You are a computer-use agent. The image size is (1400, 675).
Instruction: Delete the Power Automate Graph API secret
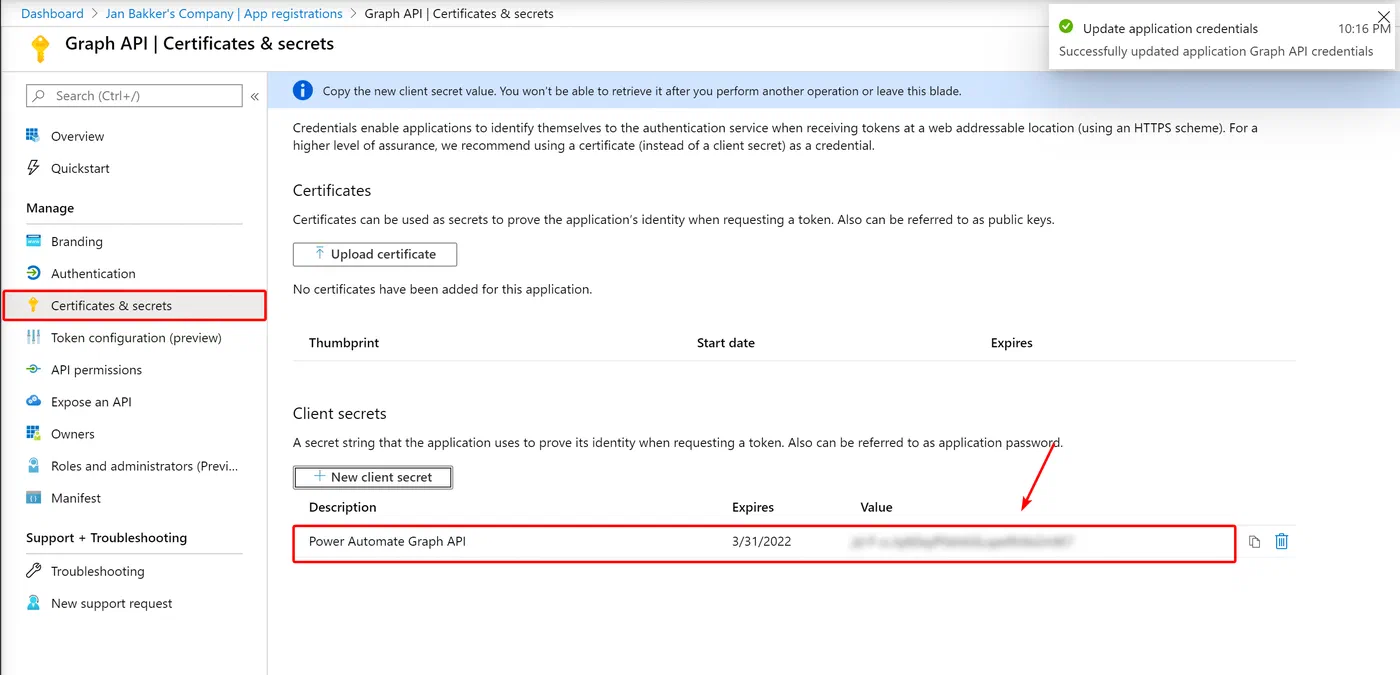point(1282,541)
